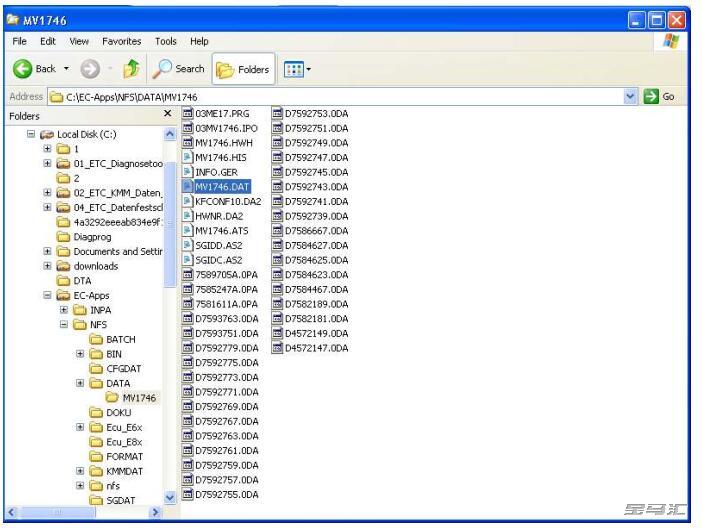Click the MV1746.ATS file icon

[x=188, y=231]
